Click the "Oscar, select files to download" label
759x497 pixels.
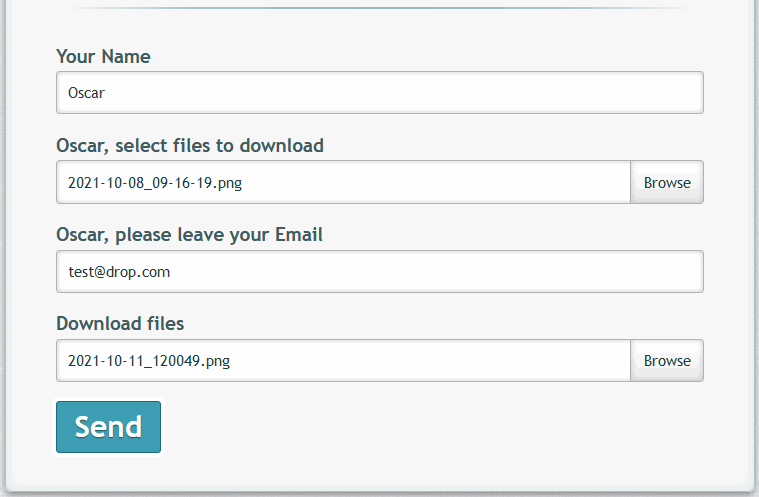190,146
